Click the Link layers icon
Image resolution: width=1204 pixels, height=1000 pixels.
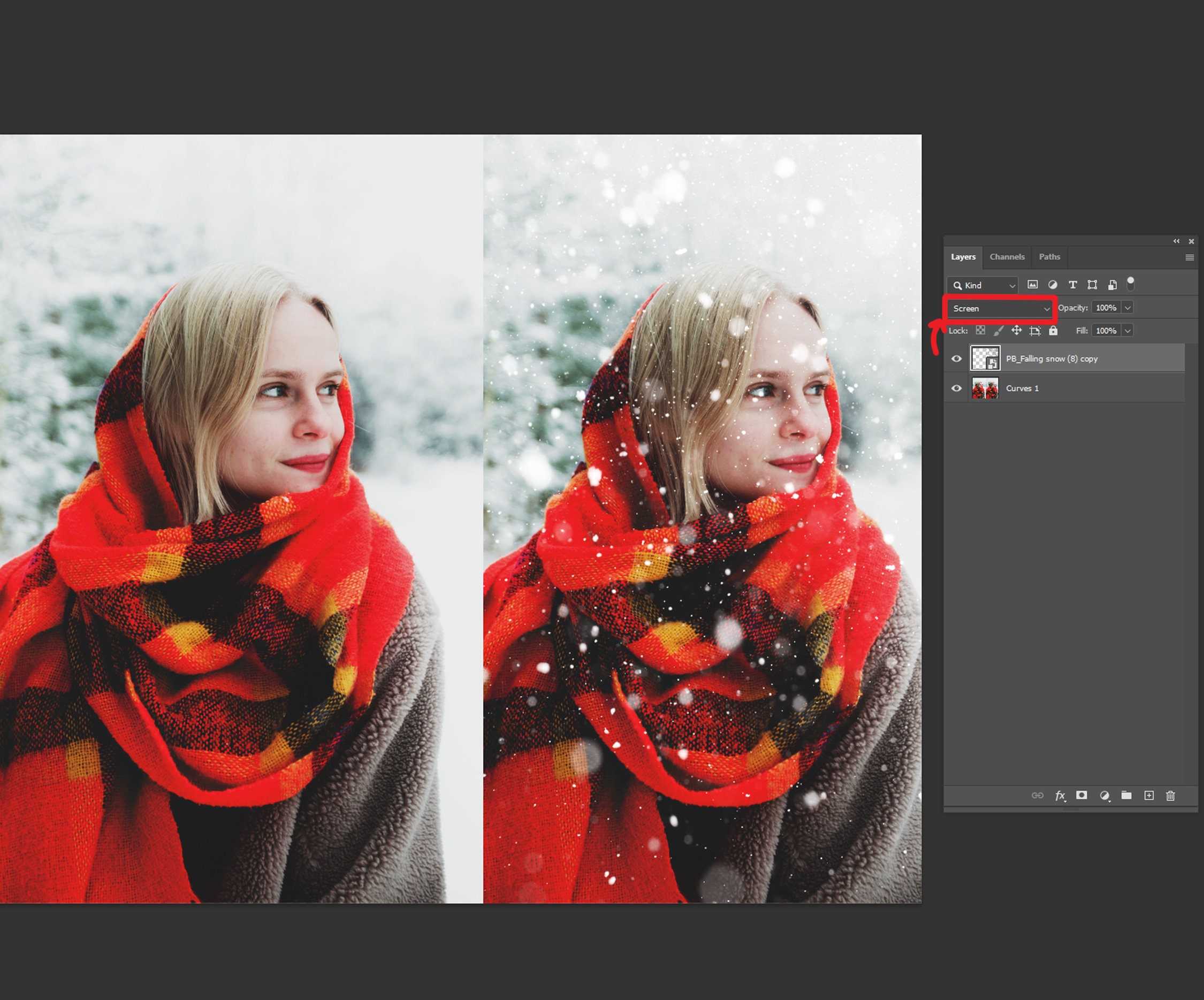pyautogui.click(x=1037, y=795)
